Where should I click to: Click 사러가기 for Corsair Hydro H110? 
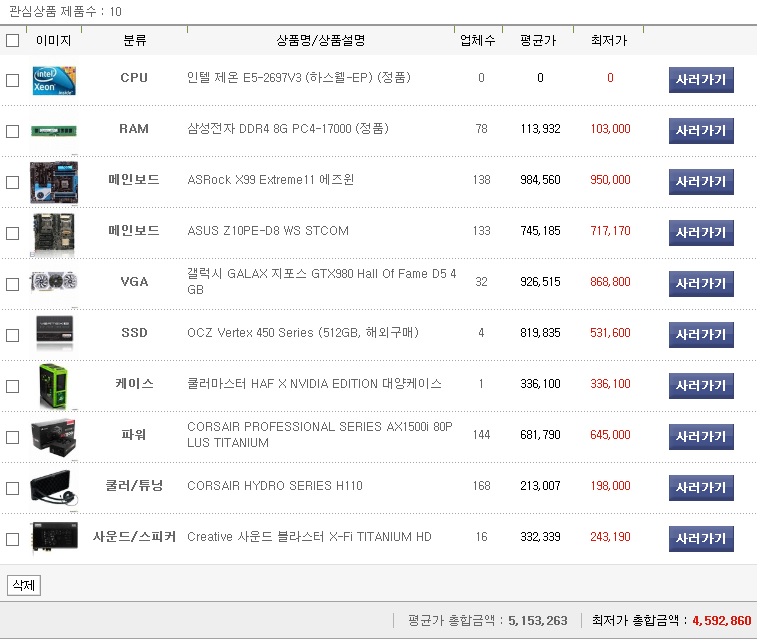click(701, 488)
